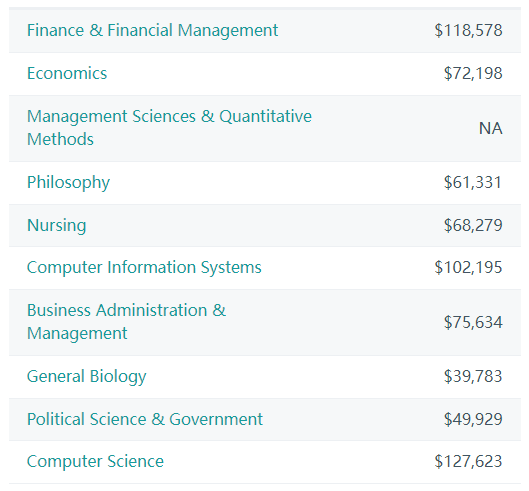The width and height of the screenshot is (529, 491).
Task: Open the Computer Science major link
Action: pos(95,461)
